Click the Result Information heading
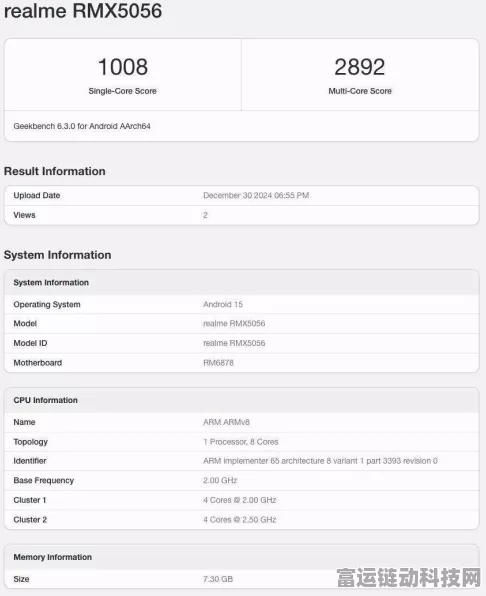 55,171
